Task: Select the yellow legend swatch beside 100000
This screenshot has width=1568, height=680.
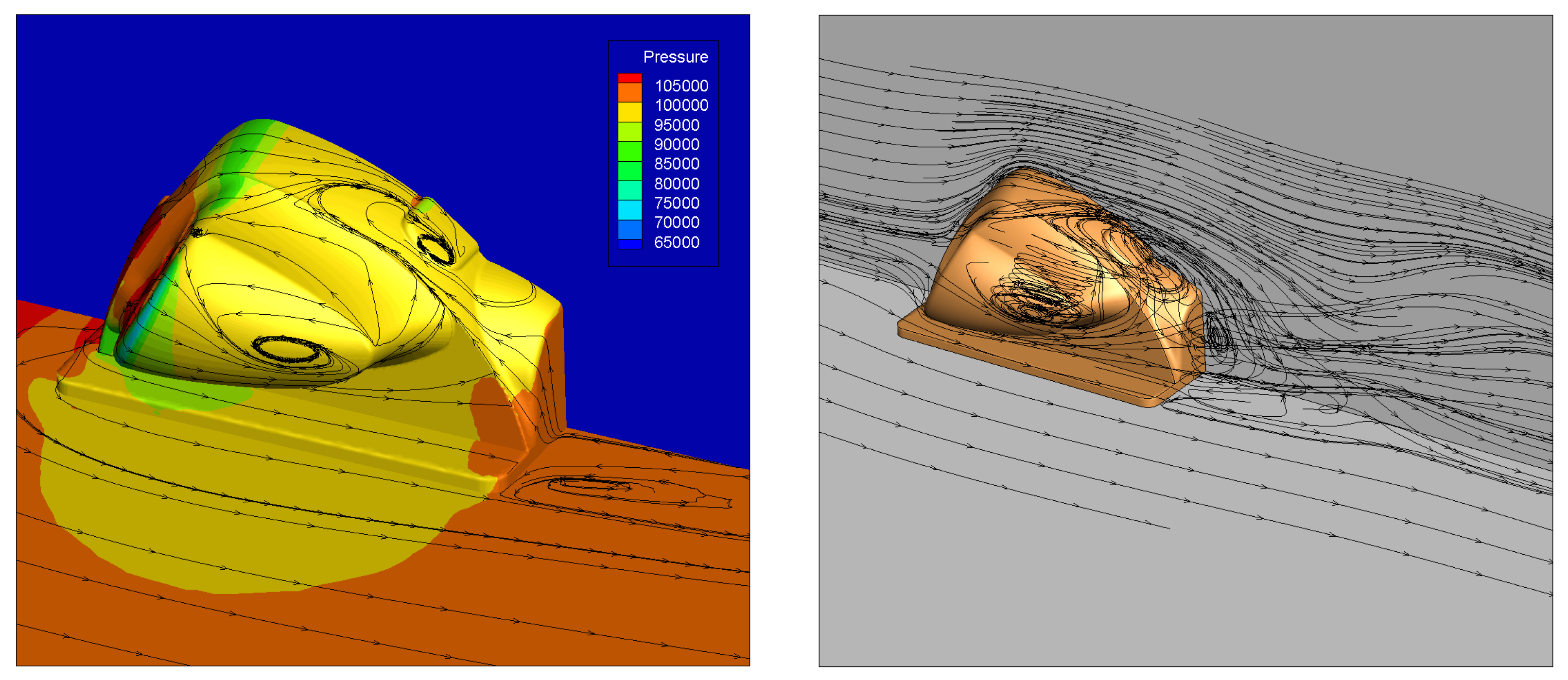Action: point(629,112)
